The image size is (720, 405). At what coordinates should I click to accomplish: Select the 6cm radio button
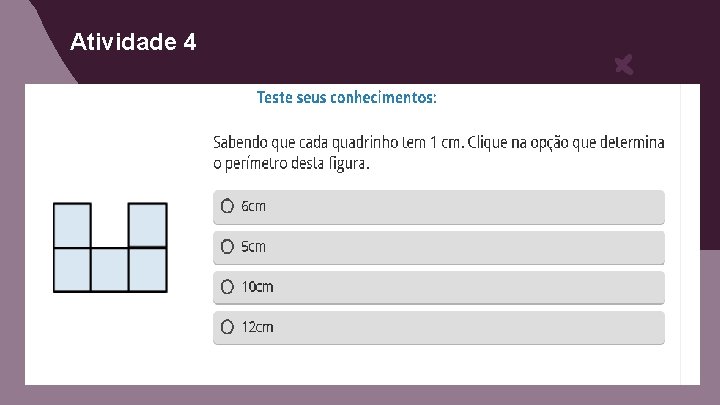click(228, 206)
